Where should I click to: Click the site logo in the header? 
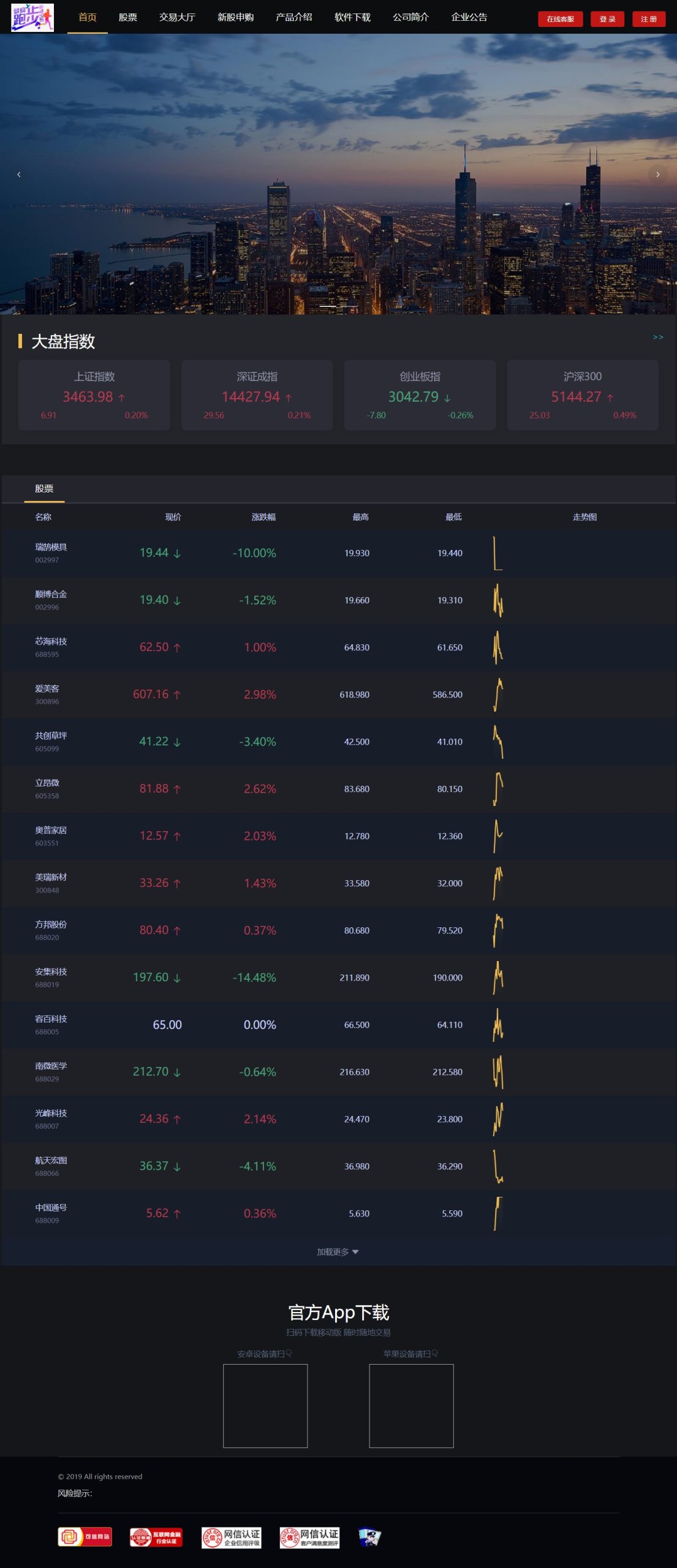pos(32,17)
